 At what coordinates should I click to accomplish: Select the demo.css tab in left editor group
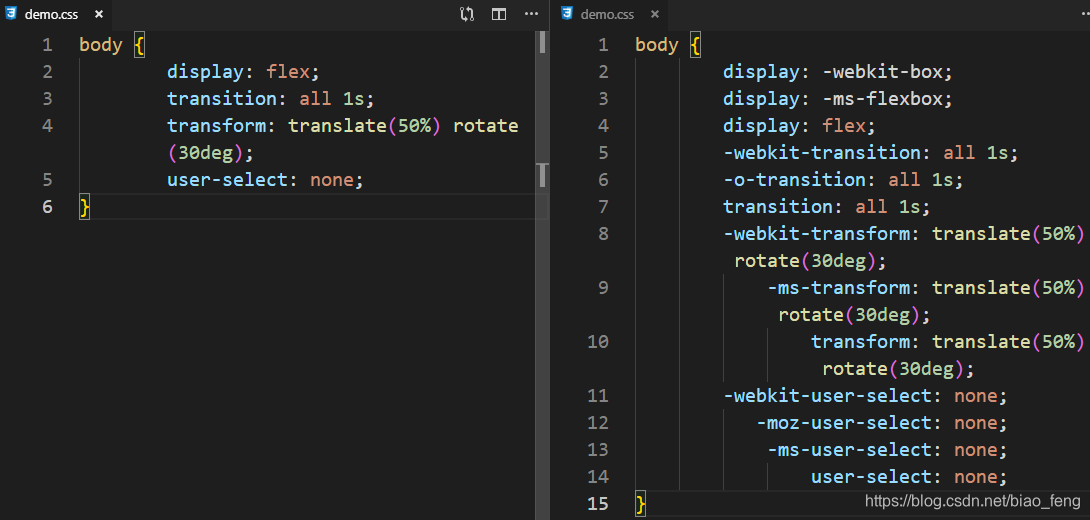click(x=54, y=14)
